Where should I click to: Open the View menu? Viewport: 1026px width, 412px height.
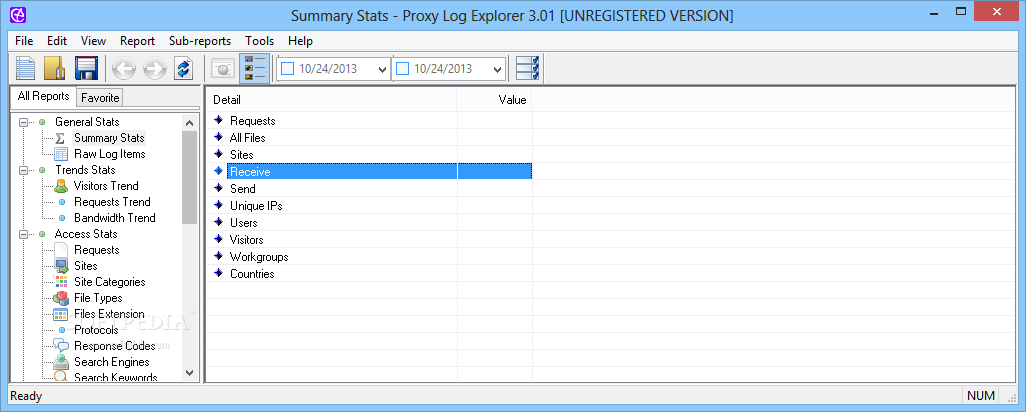point(94,41)
